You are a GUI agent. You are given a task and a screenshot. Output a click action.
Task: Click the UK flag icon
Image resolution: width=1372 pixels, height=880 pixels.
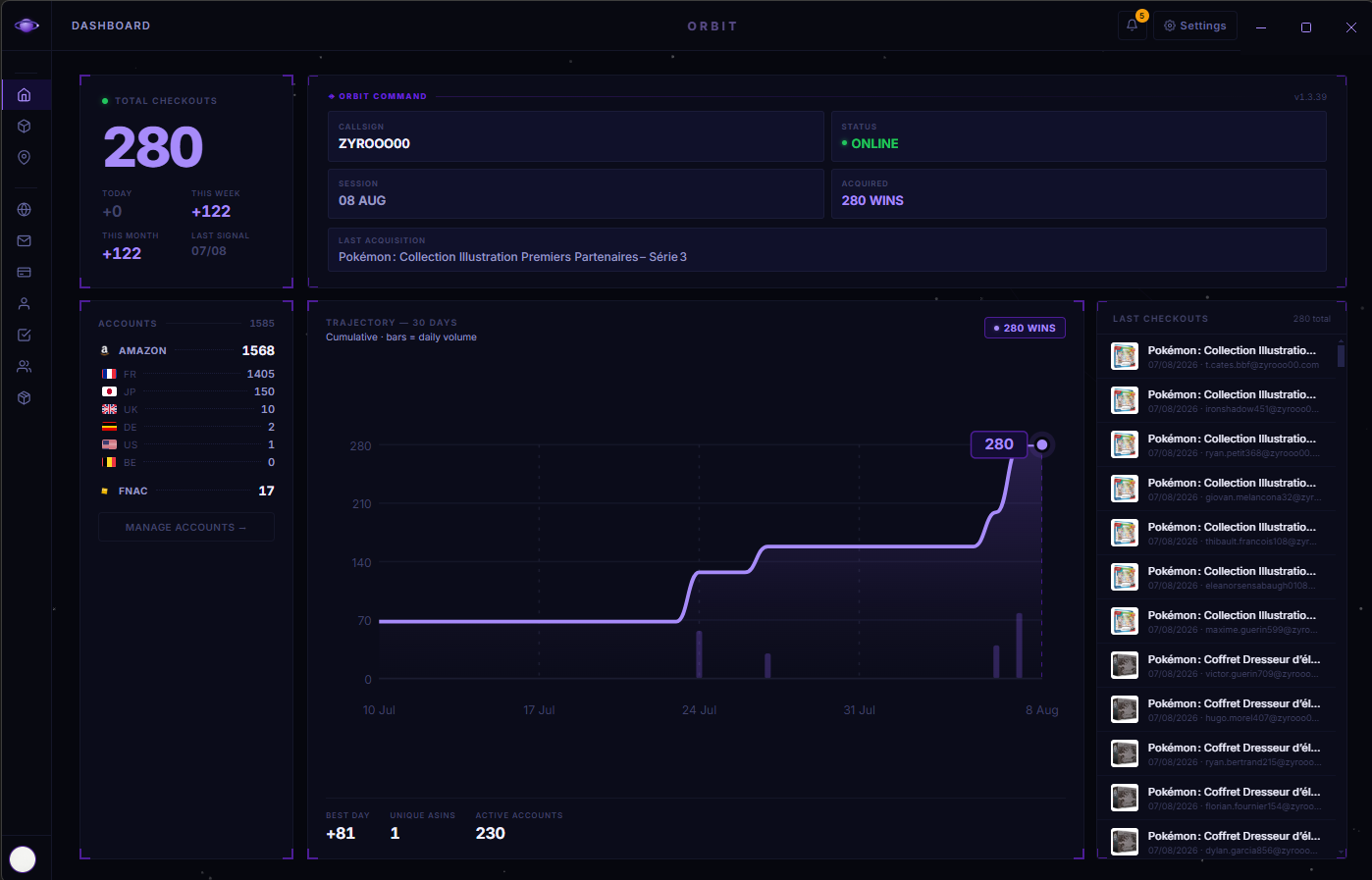(109, 409)
